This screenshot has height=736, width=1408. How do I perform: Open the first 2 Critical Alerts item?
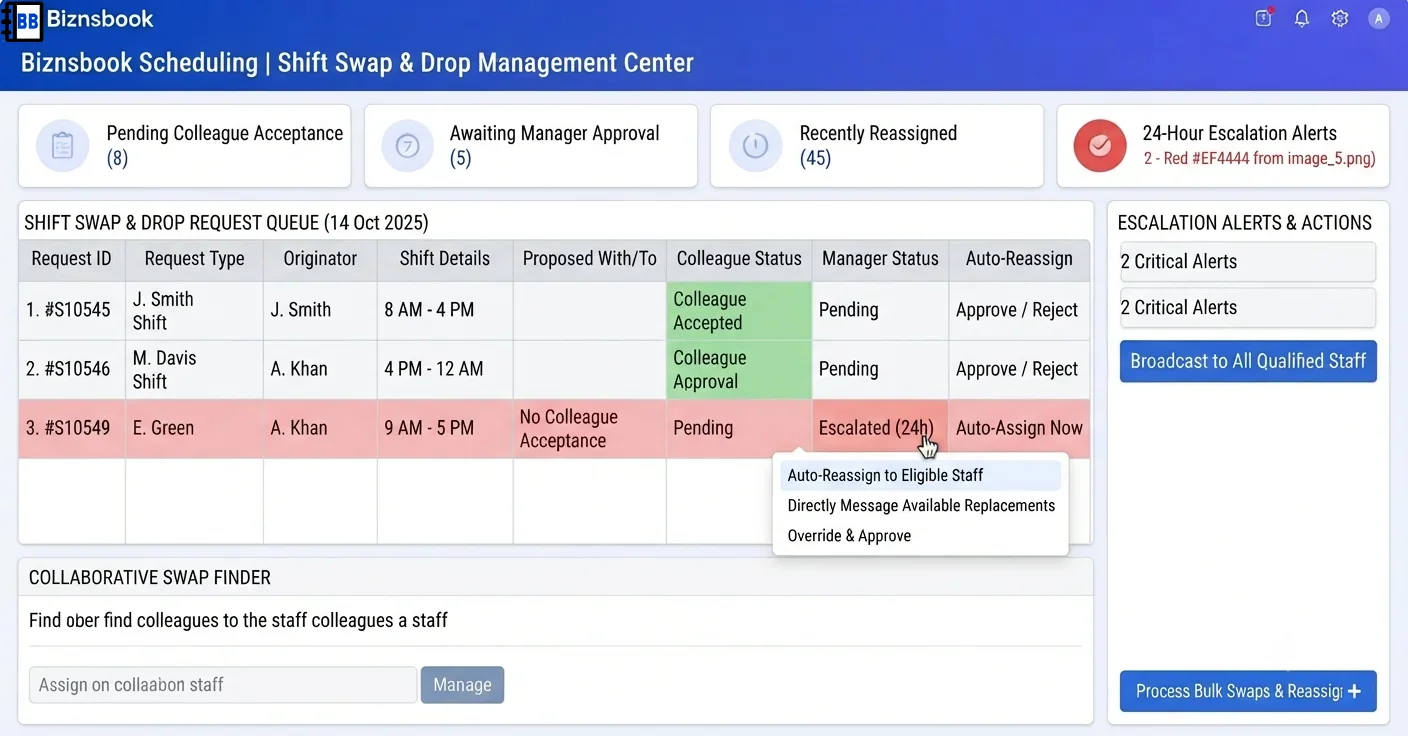coord(1248,261)
